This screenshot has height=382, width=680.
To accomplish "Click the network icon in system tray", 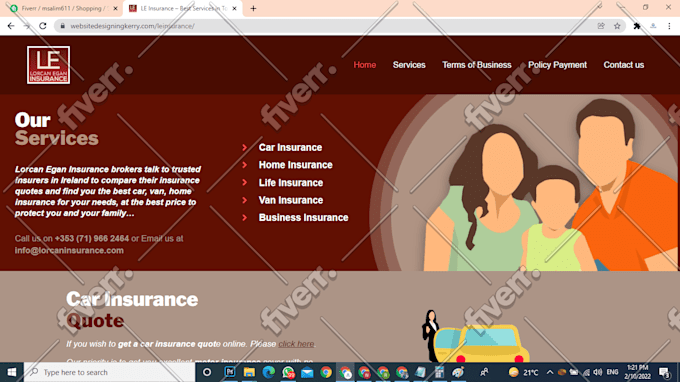I will [x=586, y=372].
